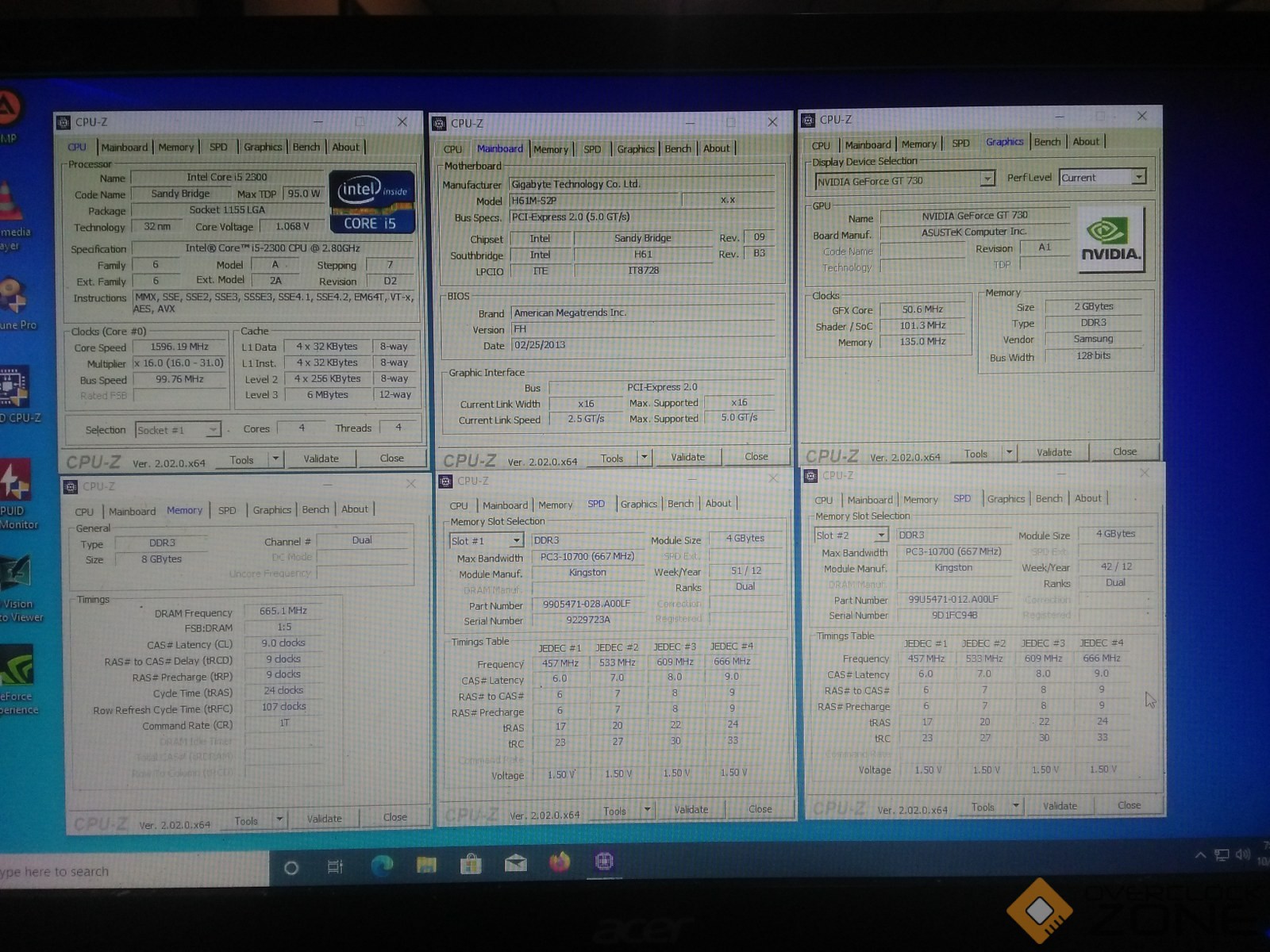Click Close button in Mainboard window
The image size is (1270, 952).
click(x=756, y=456)
